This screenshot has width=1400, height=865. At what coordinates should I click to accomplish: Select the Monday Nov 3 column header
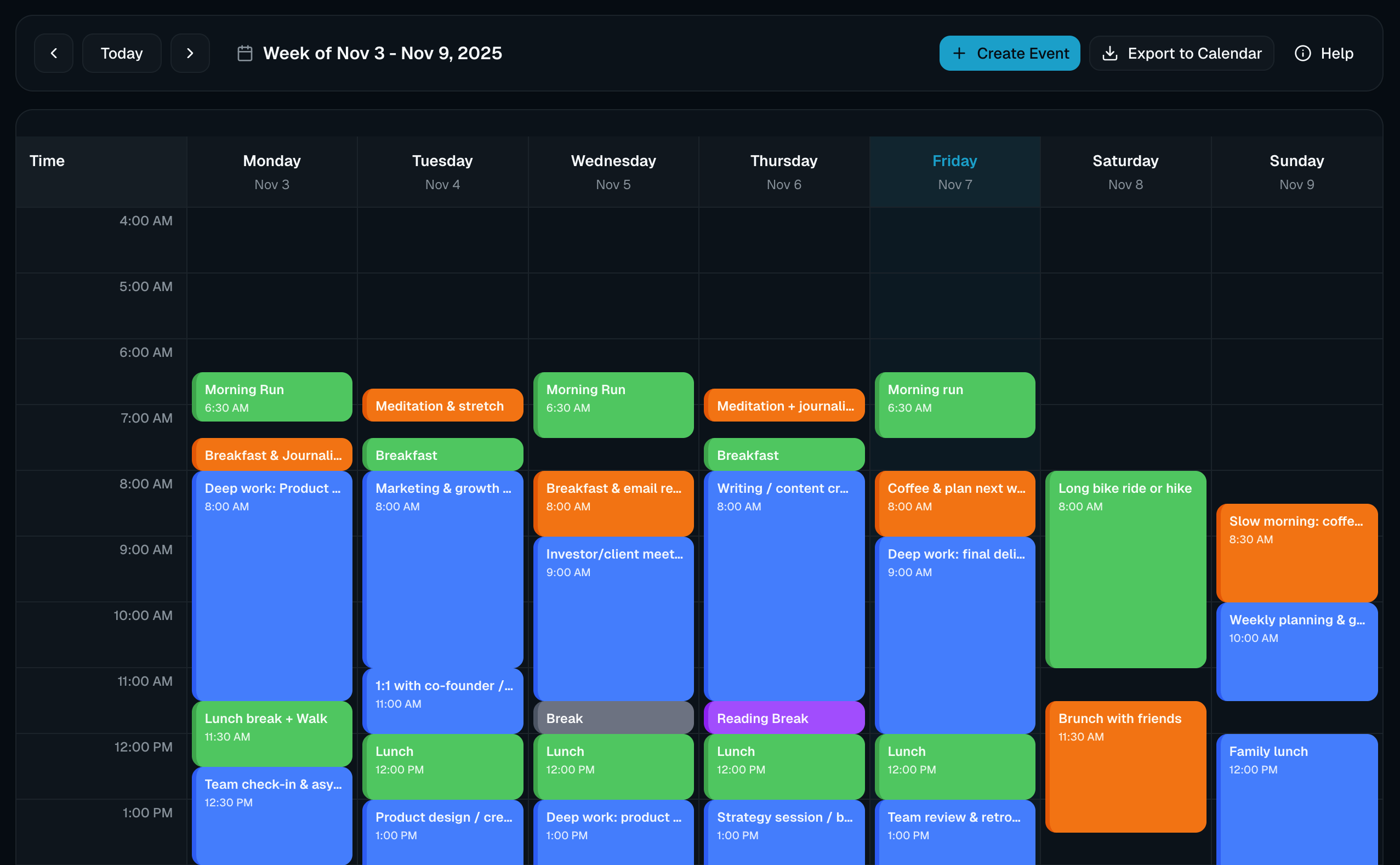pos(272,172)
